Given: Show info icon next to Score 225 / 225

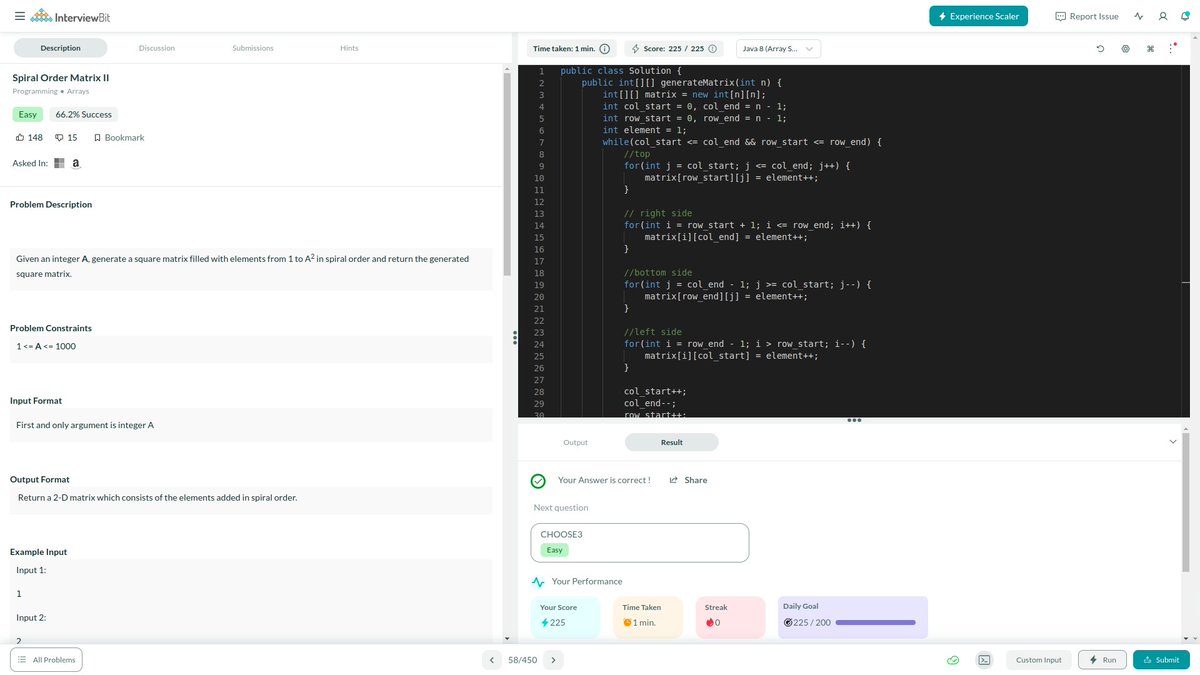Looking at the screenshot, I should pyautogui.click(x=714, y=48).
